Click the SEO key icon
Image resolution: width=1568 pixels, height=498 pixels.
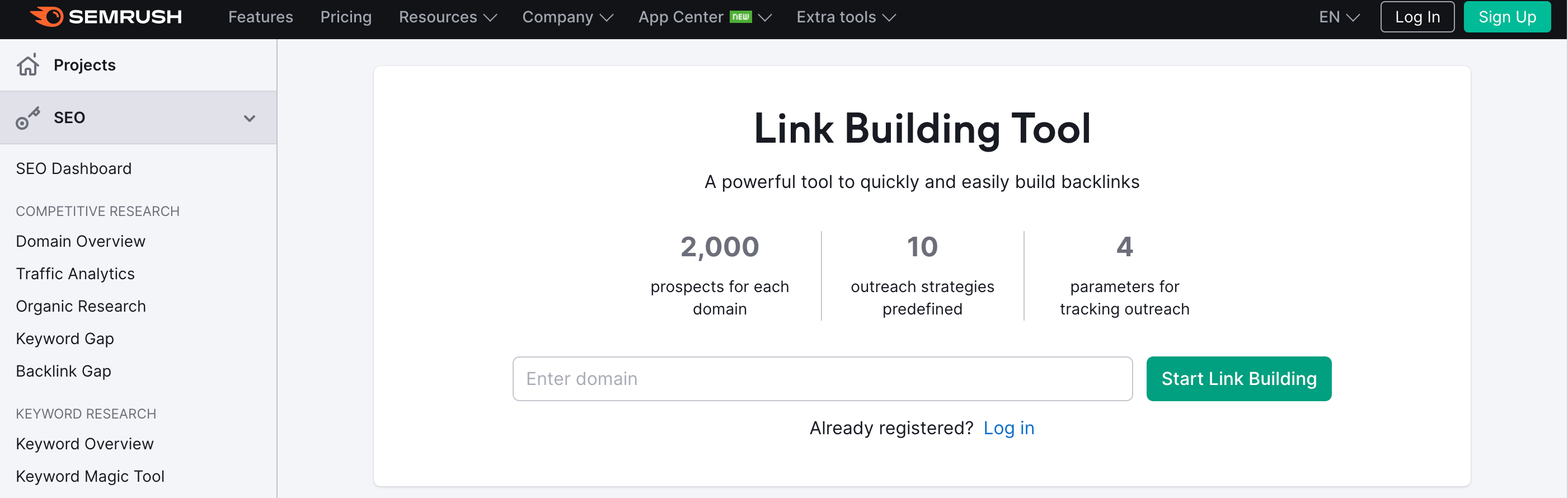tap(28, 118)
